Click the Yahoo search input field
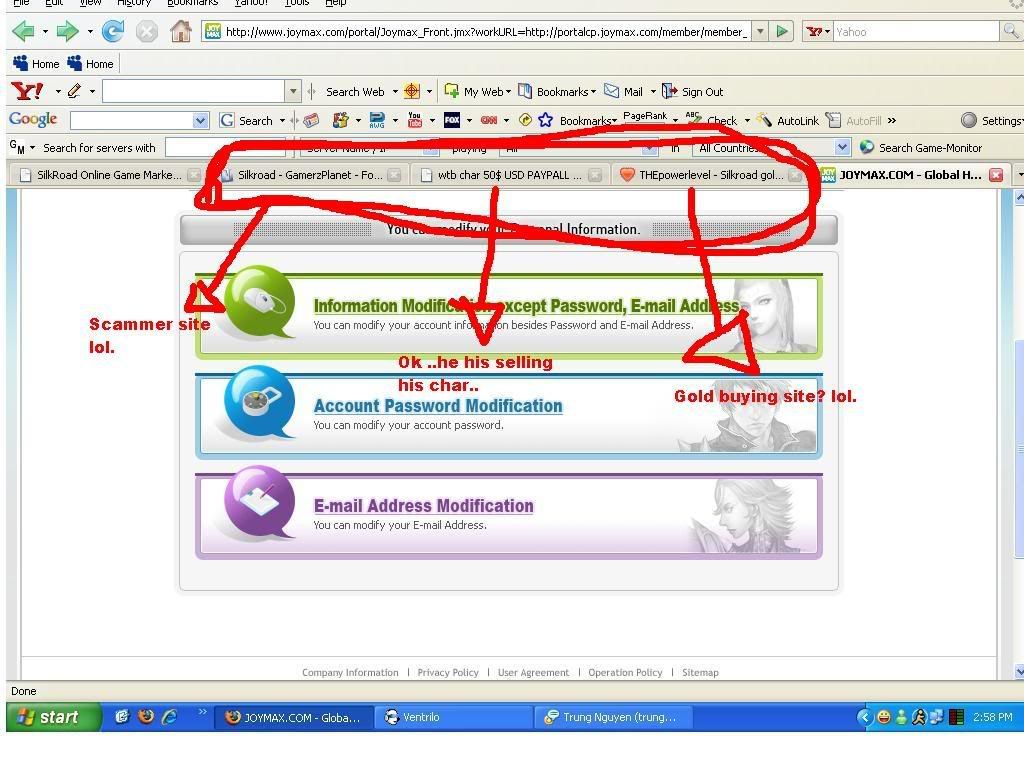 tap(915, 31)
